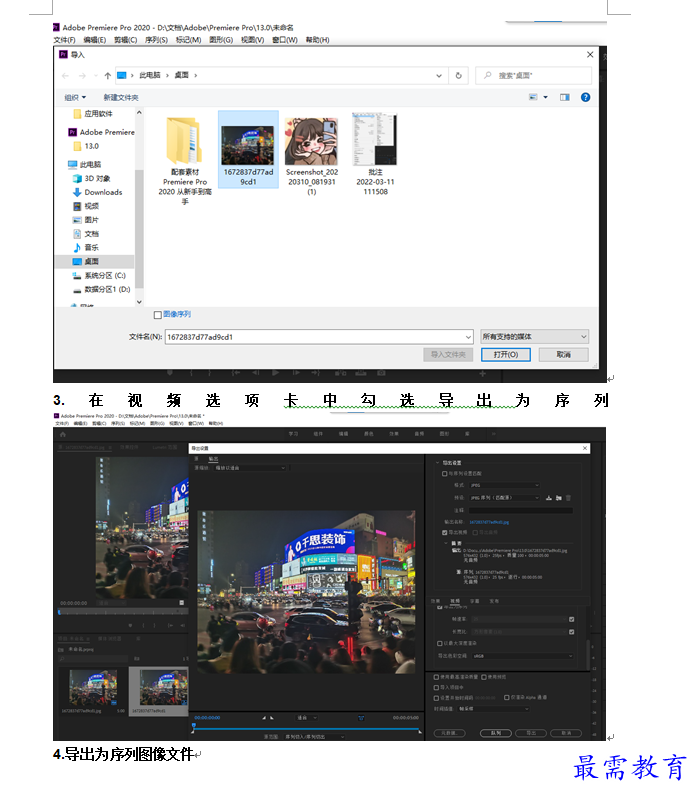Toggle the preview pane icon in the import dialog

click(x=565, y=97)
